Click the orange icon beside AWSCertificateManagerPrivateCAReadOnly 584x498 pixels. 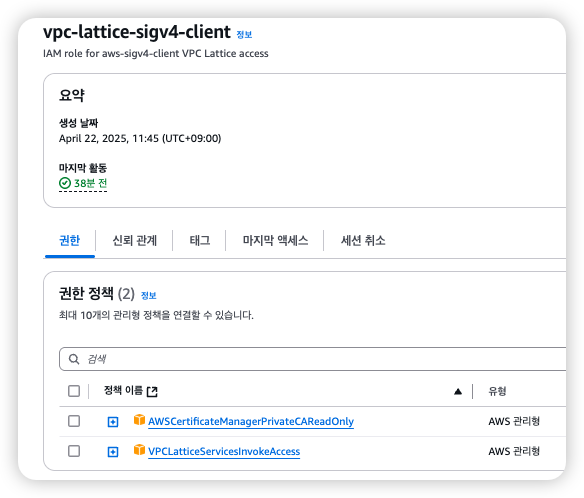click(x=139, y=420)
